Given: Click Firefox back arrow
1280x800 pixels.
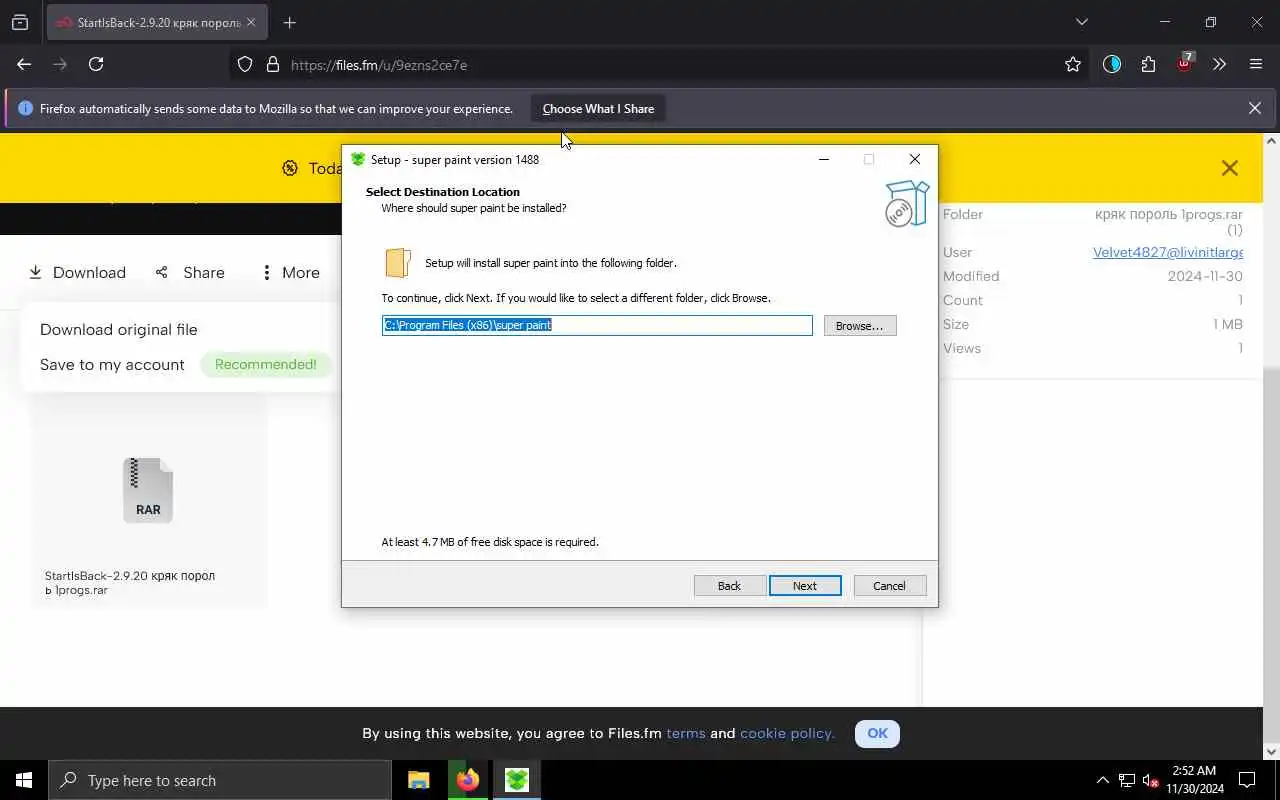Looking at the screenshot, I should click(24, 64).
